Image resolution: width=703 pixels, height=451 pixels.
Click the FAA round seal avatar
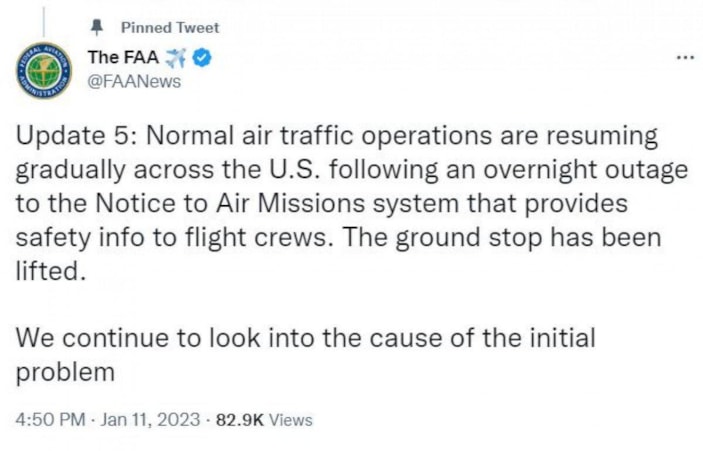click(45, 72)
